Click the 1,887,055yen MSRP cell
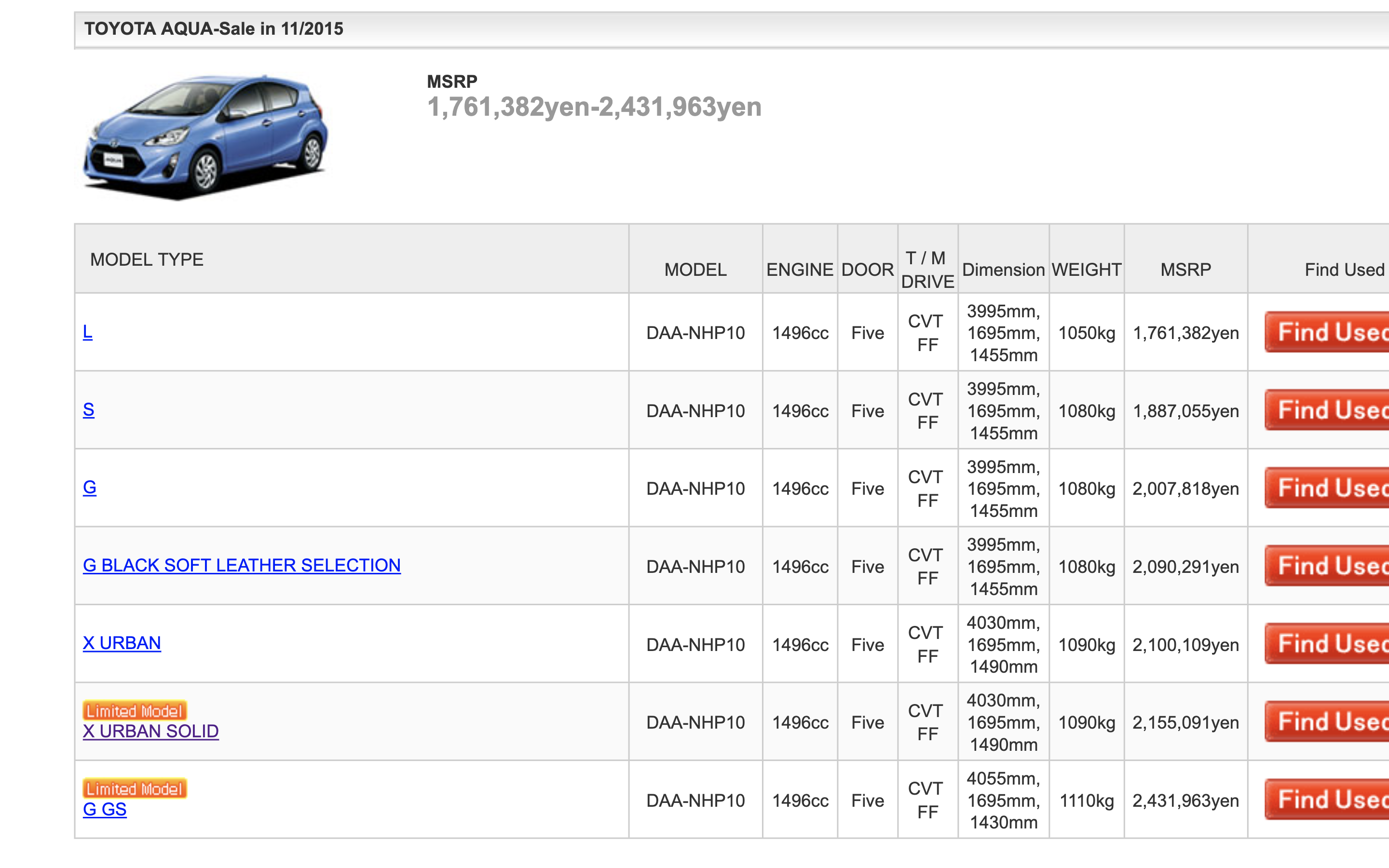This screenshot has height=868, width=1389. pos(1186,411)
